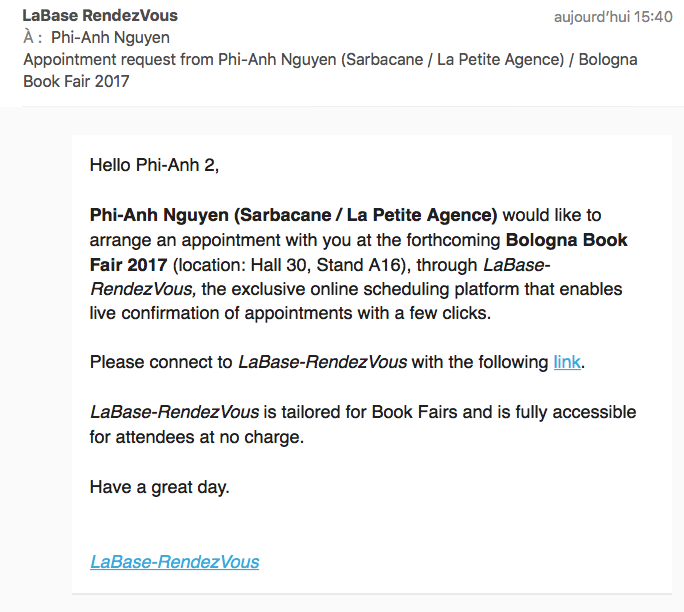Screen dimensions: 684x612
Task: Click the "for attendees at no charge" text
Action: coord(197,437)
